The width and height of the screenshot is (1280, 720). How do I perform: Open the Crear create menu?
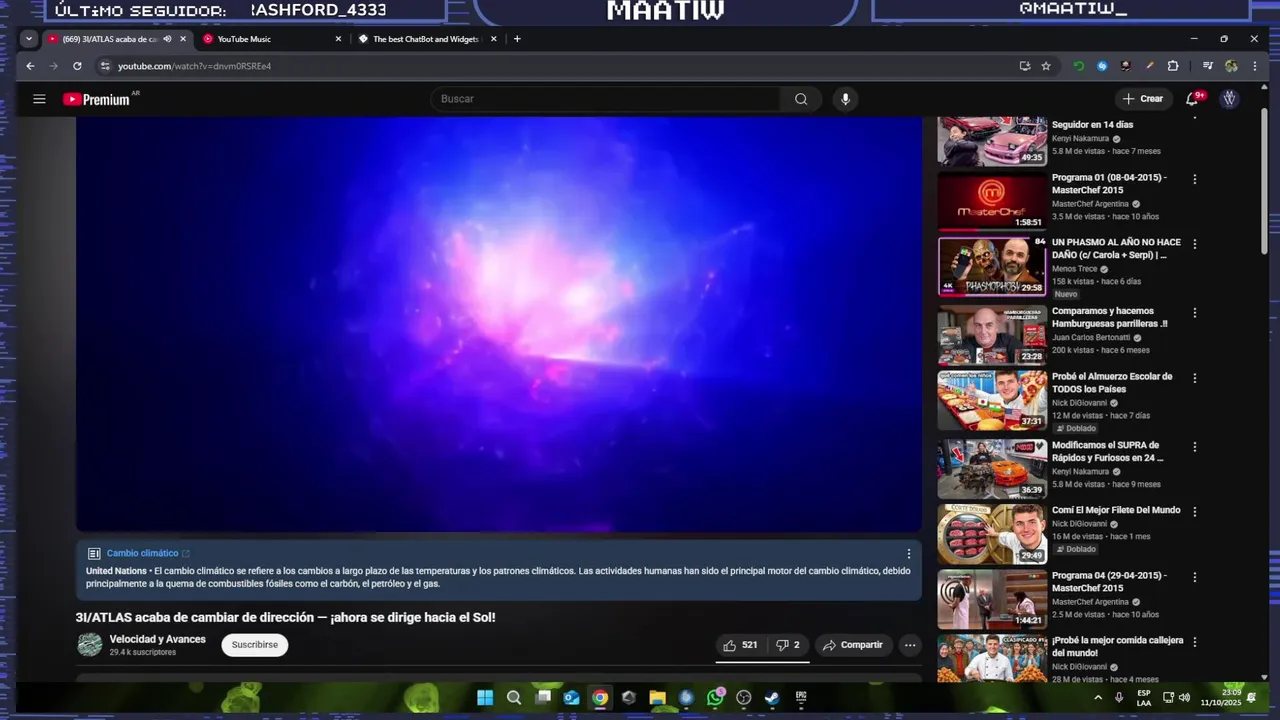(x=1143, y=99)
